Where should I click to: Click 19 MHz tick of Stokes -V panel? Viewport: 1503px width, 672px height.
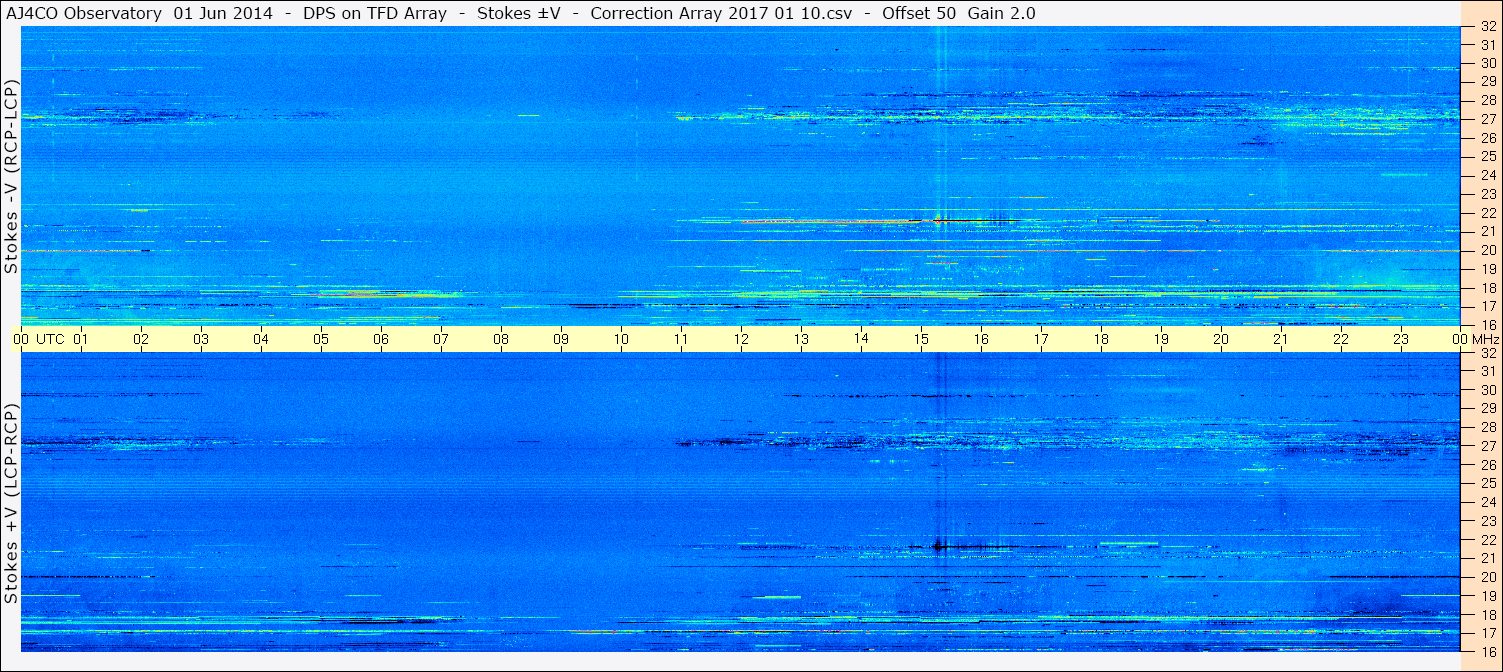(1487, 269)
